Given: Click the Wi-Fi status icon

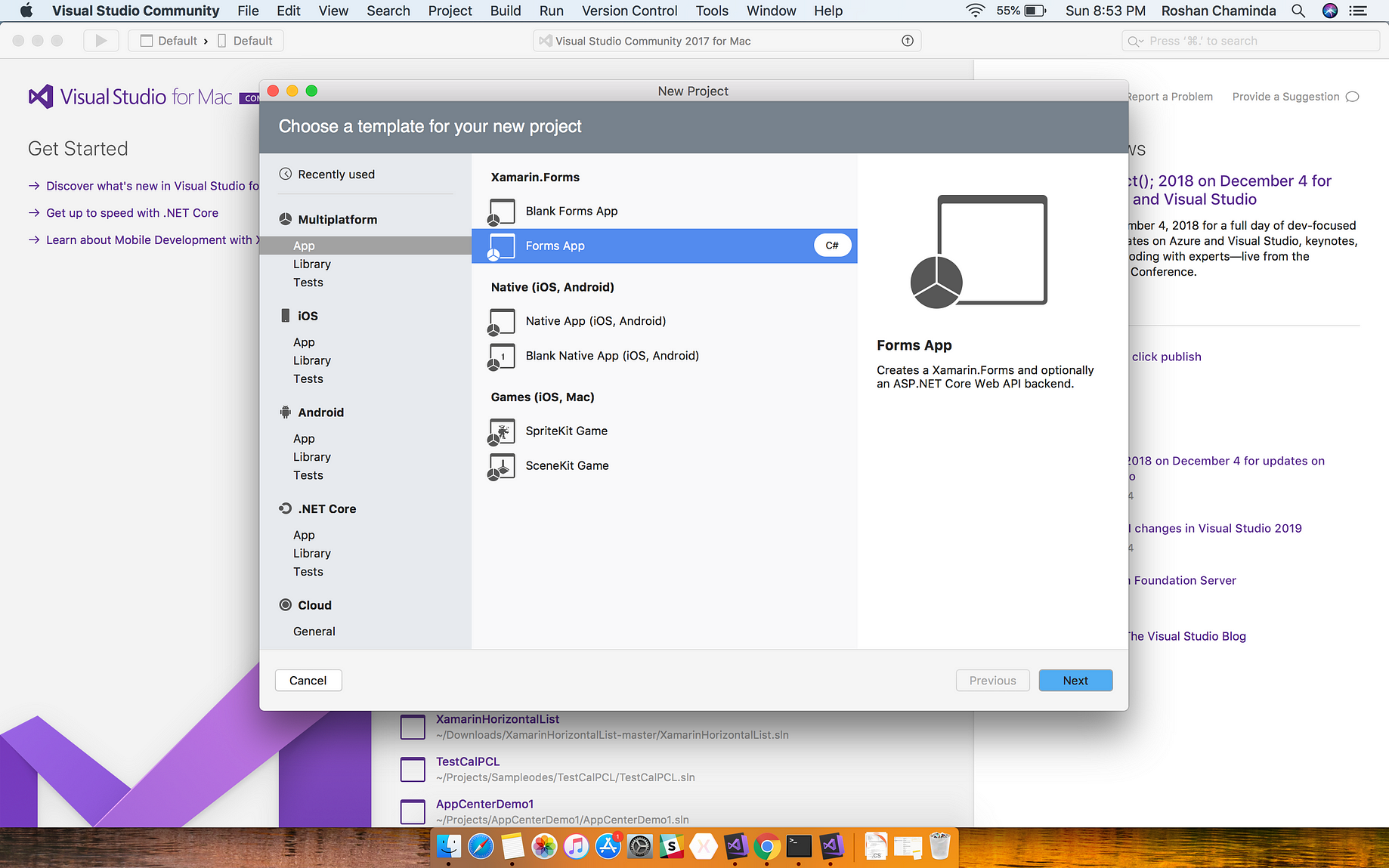Looking at the screenshot, I should [976, 11].
